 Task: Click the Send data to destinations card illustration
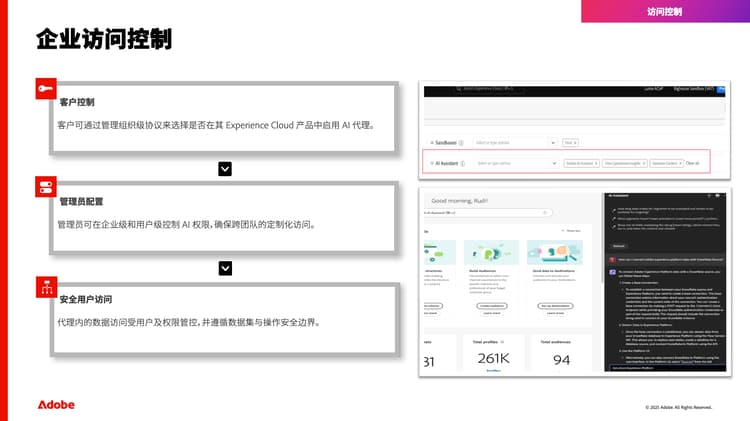coord(555,252)
